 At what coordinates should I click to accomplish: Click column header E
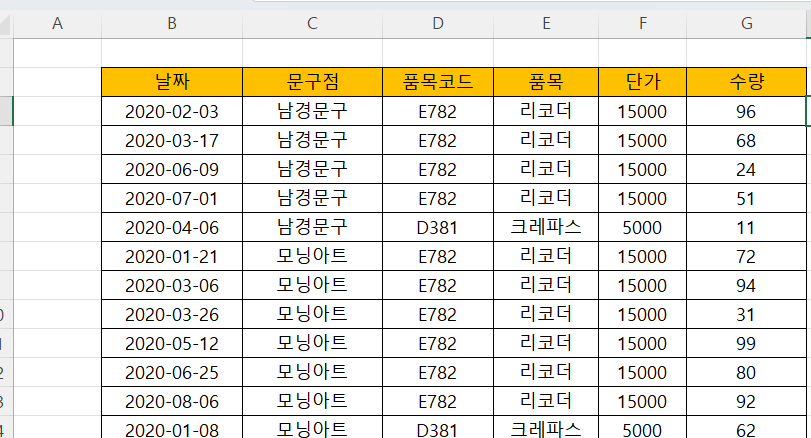[x=546, y=23]
